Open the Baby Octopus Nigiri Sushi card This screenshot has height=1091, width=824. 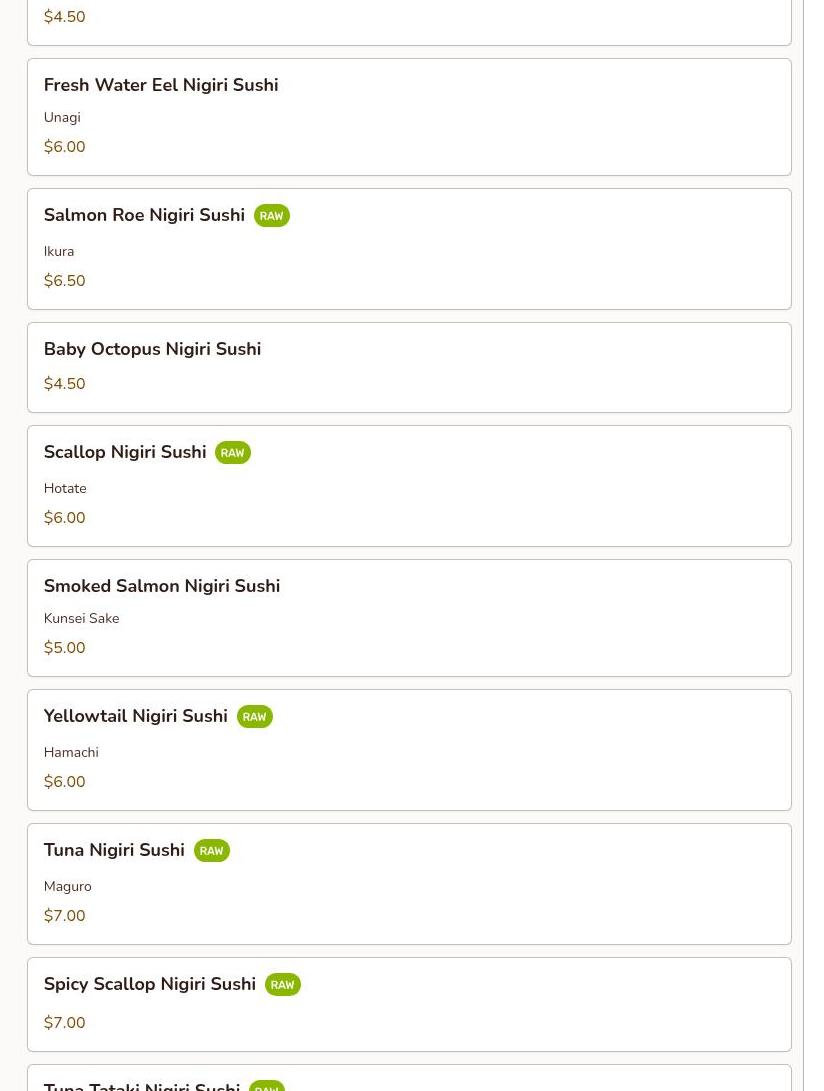tap(409, 367)
